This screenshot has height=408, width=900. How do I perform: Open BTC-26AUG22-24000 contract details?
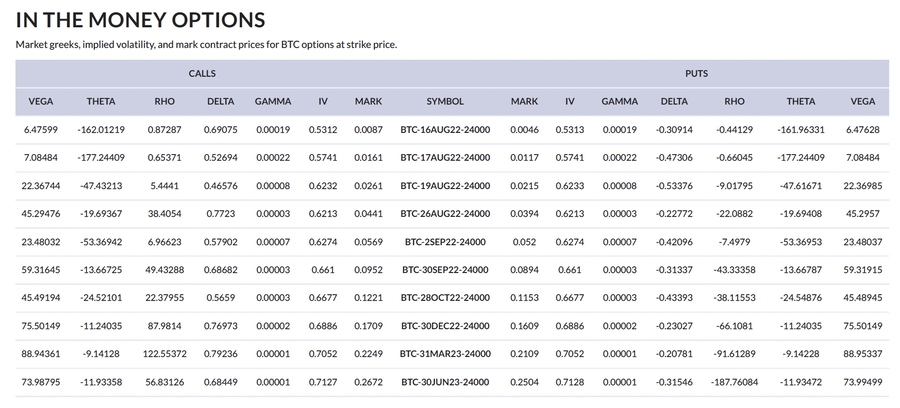[445, 213]
